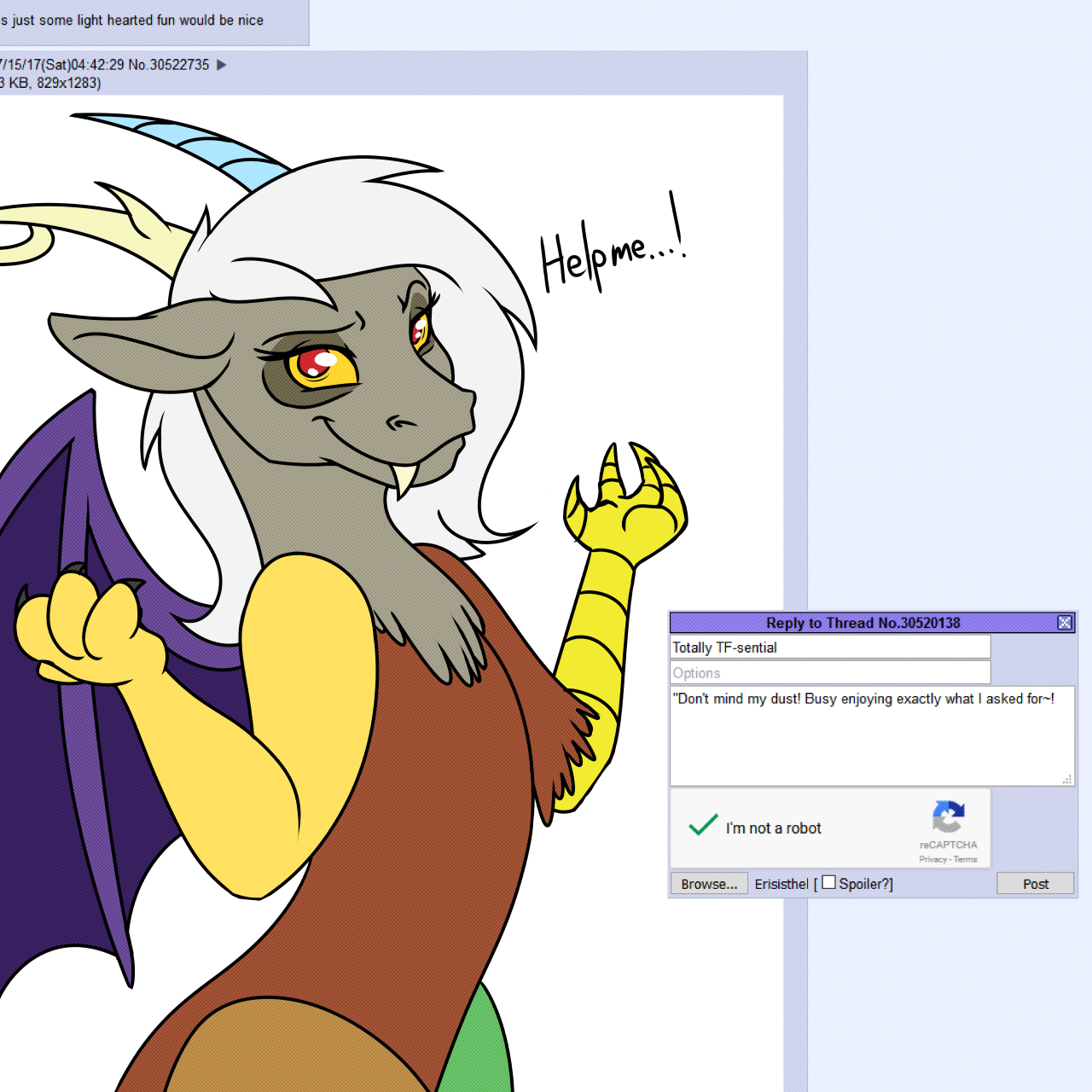Click the file info text 829x1283

click(68, 83)
